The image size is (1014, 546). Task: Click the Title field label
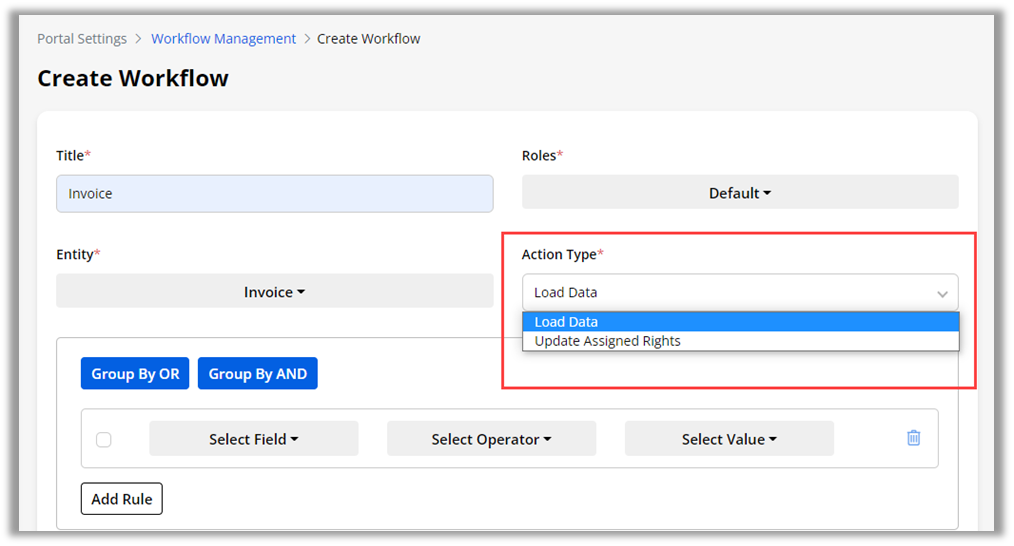pos(72,155)
